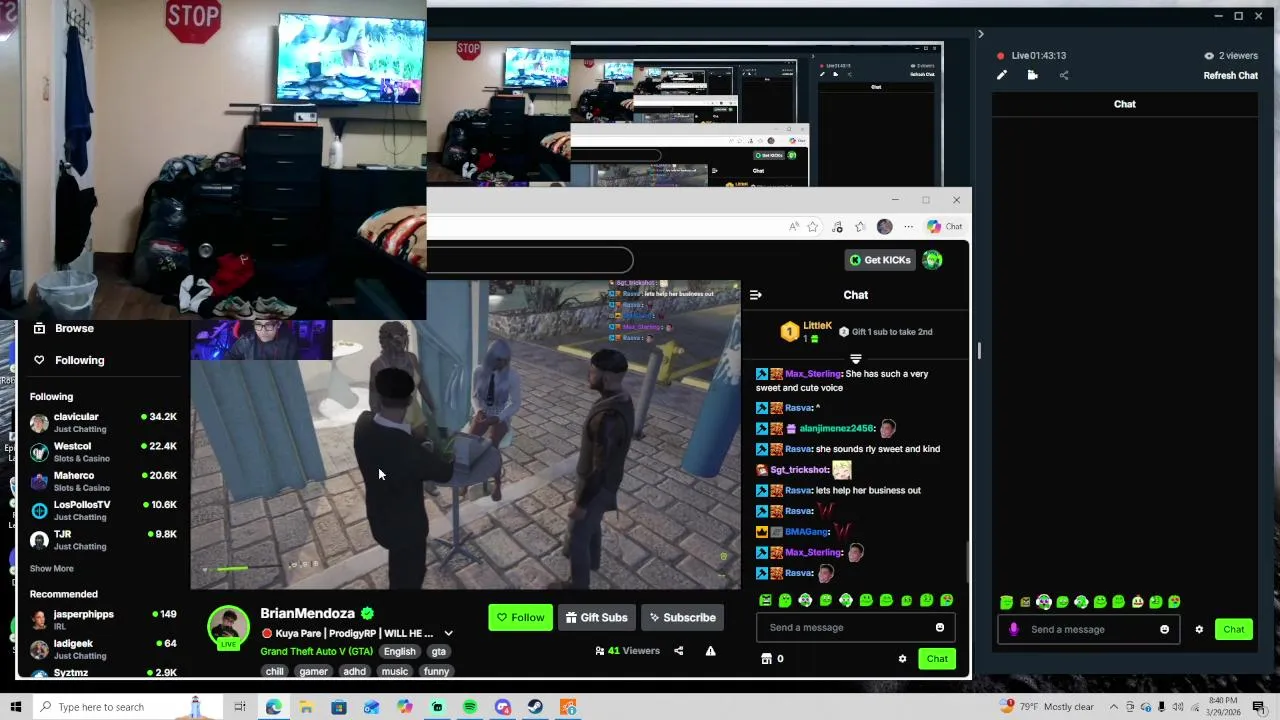Open emoji picker in the Kick browser chat

pyautogui.click(x=939, y=627)
